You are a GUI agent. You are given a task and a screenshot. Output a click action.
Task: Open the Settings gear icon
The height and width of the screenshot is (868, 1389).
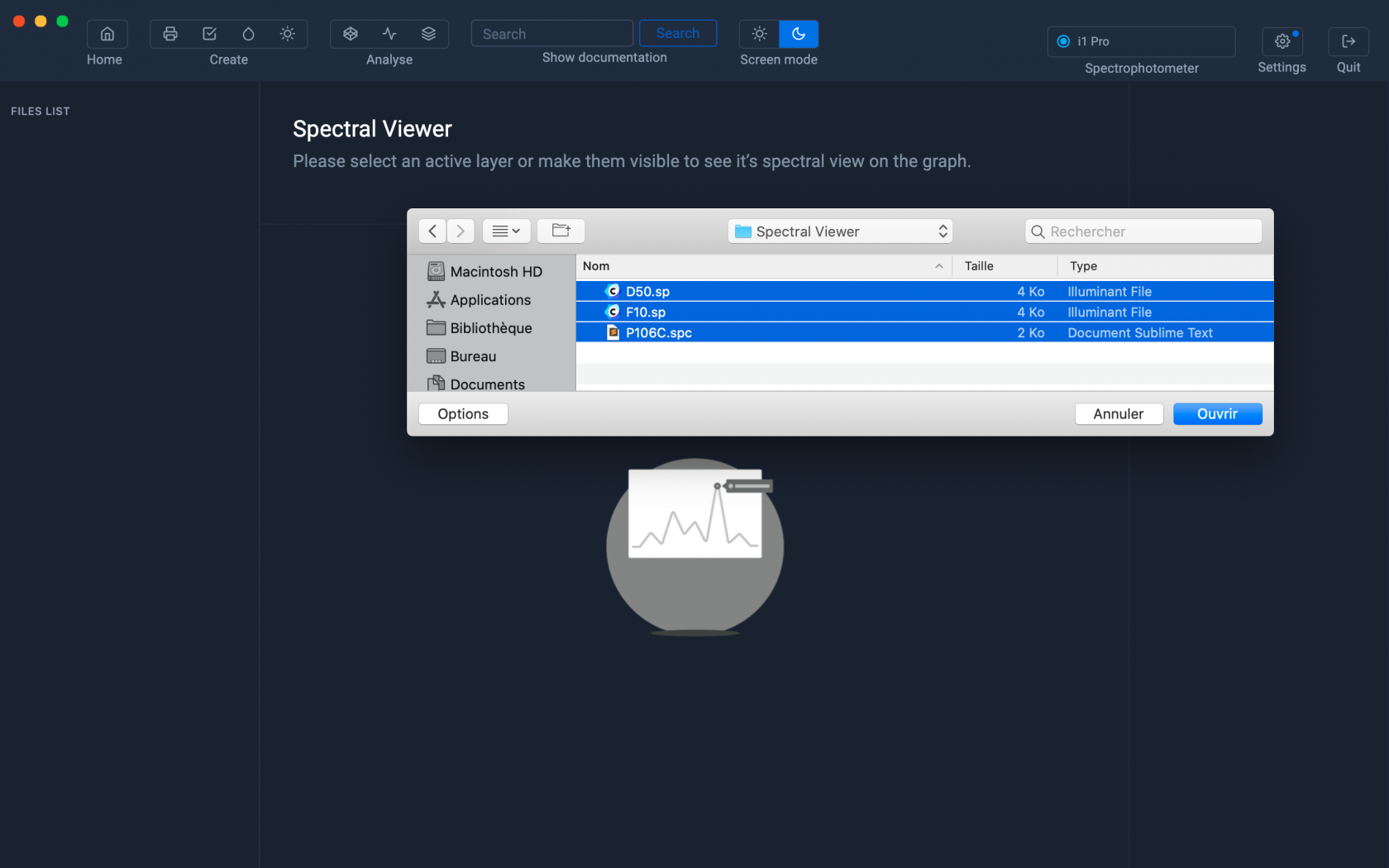tap(1282, 41)
